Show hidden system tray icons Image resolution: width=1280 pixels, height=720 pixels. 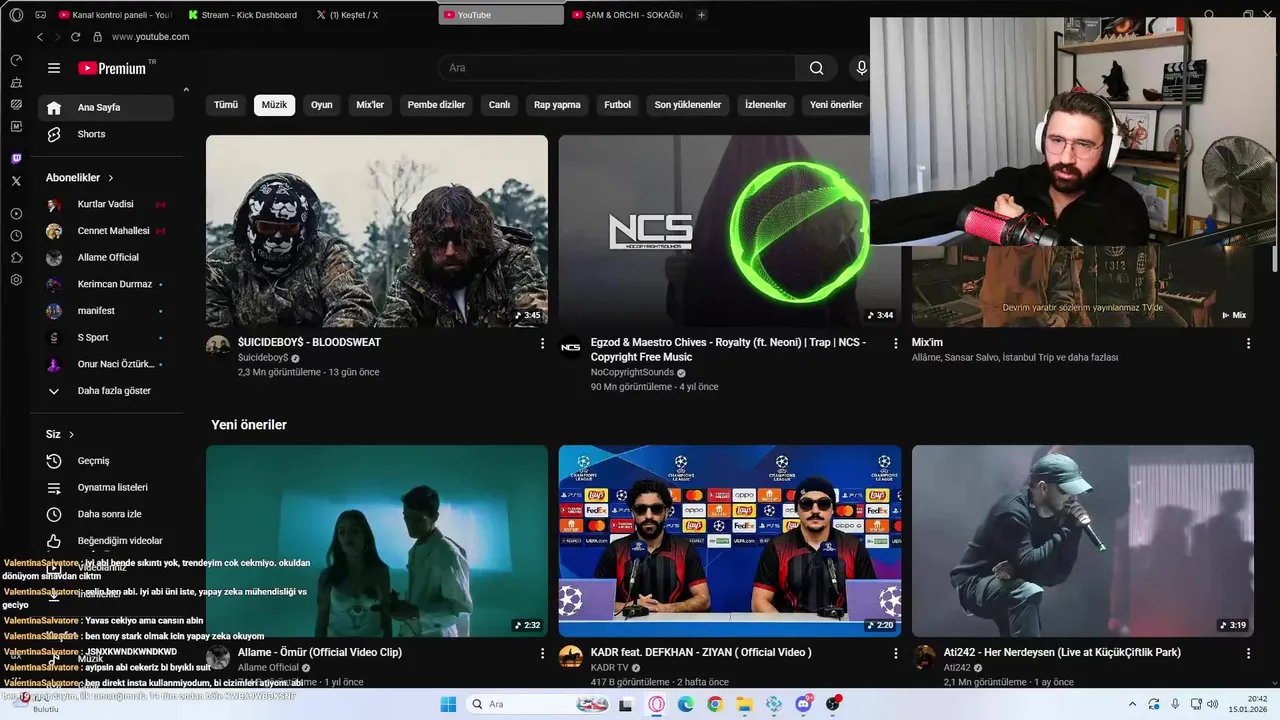pos(1132,704)
